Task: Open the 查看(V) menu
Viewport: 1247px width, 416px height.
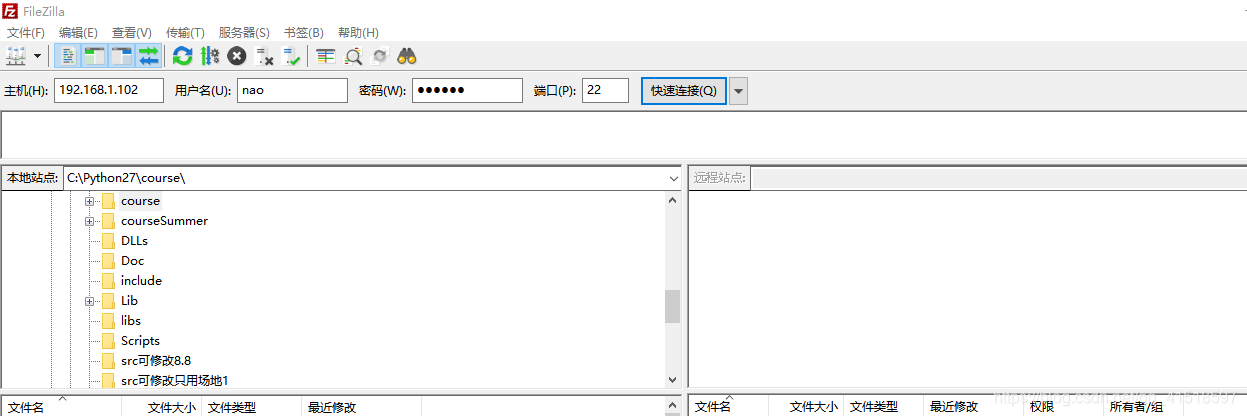Action: 131,33
